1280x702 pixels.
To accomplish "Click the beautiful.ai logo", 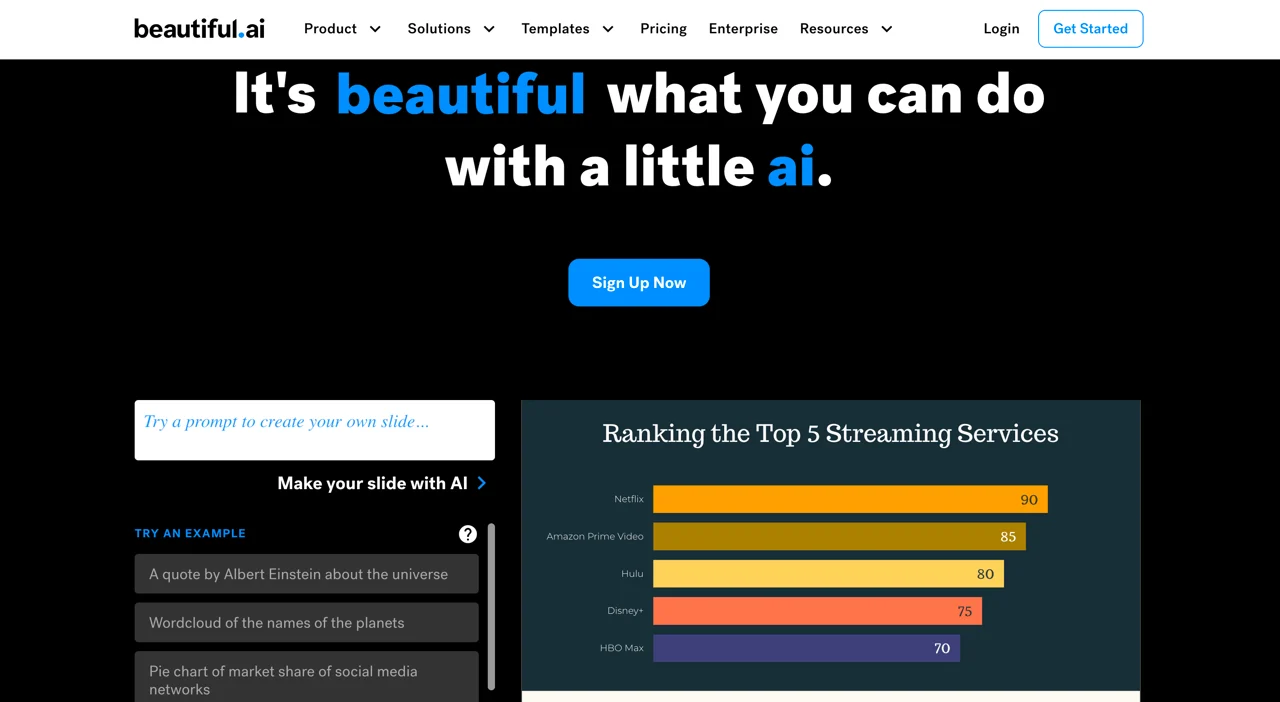I will [x=200, y=28].
